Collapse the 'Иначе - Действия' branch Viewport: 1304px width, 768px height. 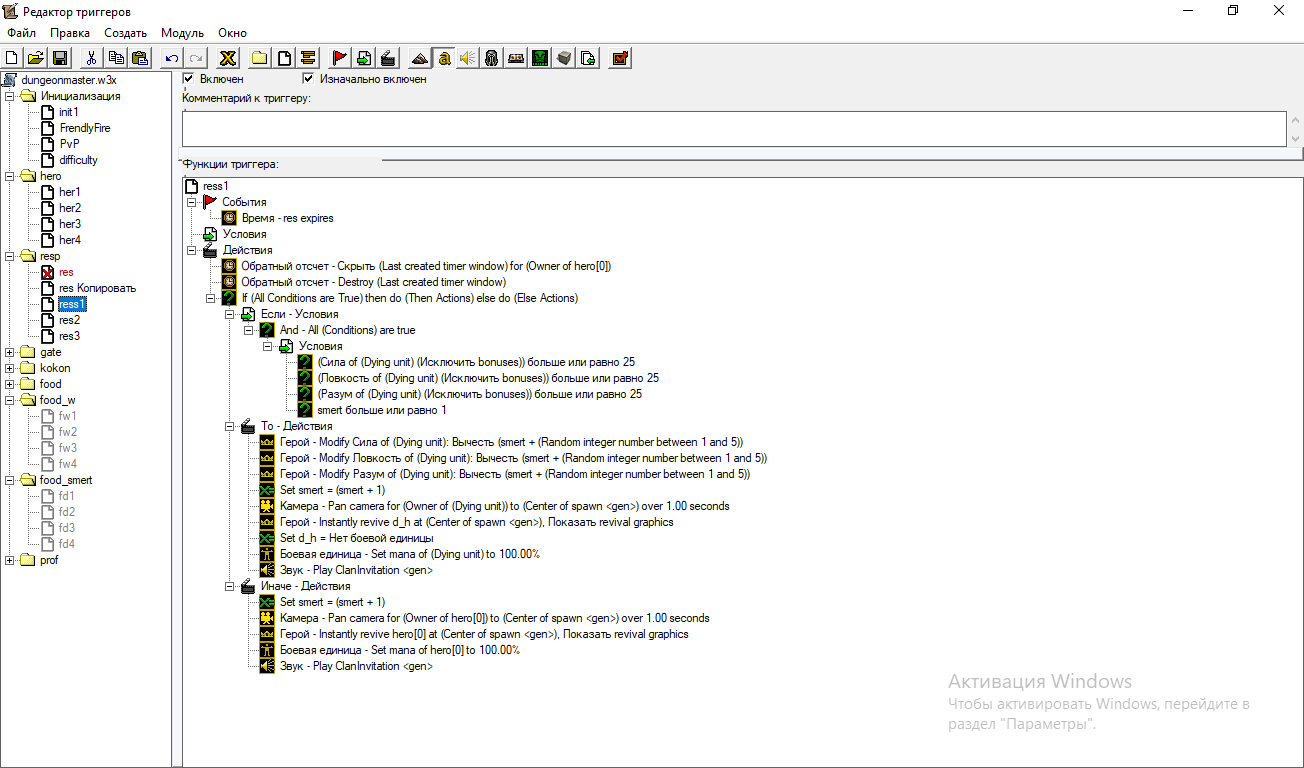point(230,586)
